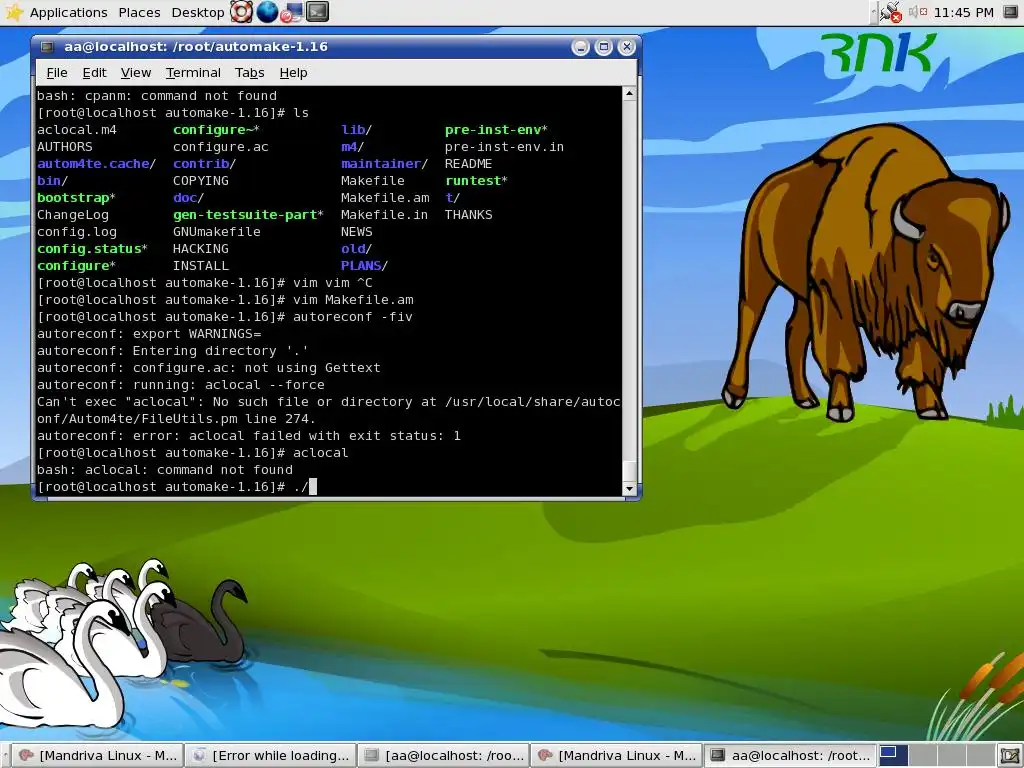Click 'Makefile.am' in the ls output

tap(385, 198)
